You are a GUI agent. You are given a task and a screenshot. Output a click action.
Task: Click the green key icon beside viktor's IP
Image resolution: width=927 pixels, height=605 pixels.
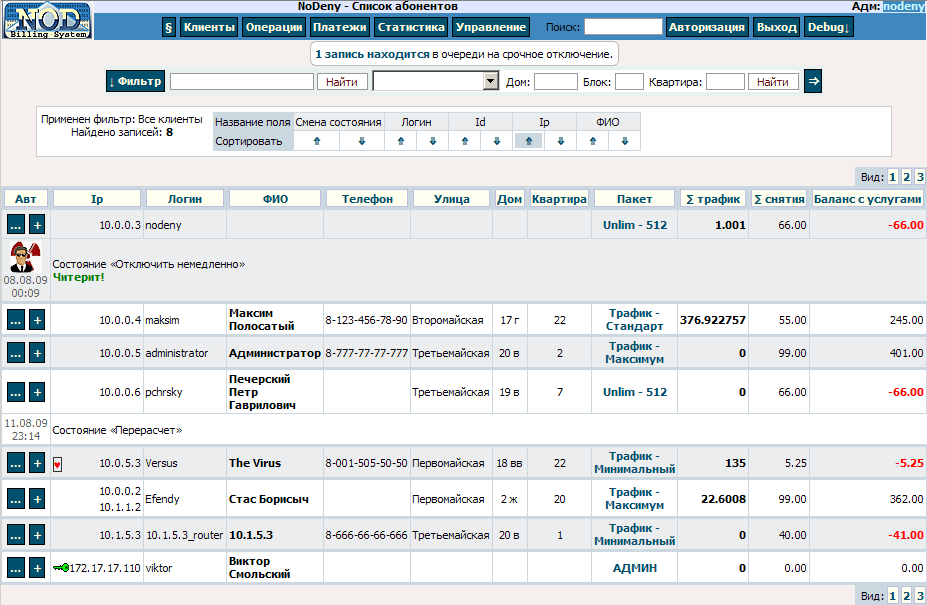(x=60, y=568)
